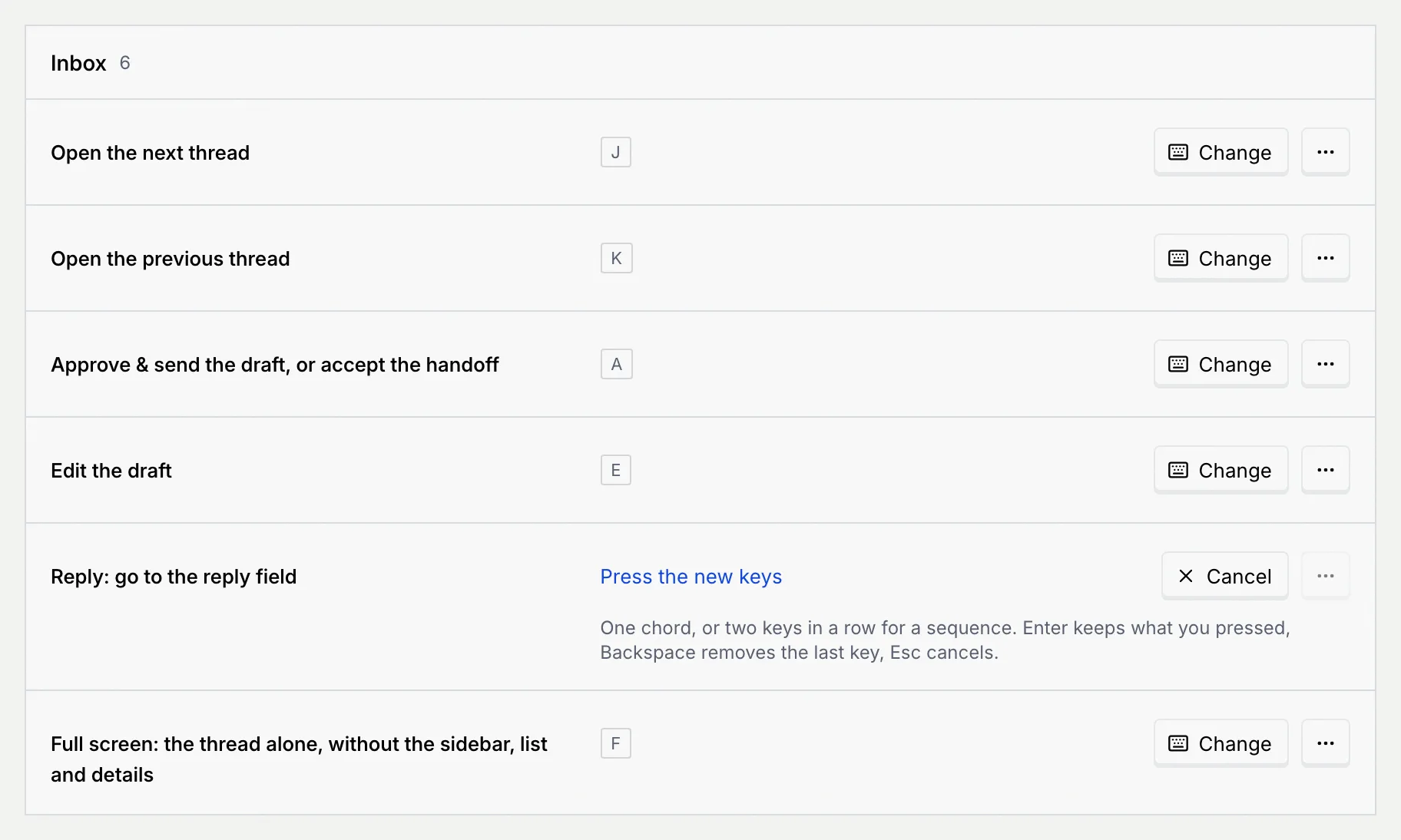Click the 'Open the next thread' label
The height and width of the screenshot is (840, 1401).
pyautogui.click(x=150, y=153)
